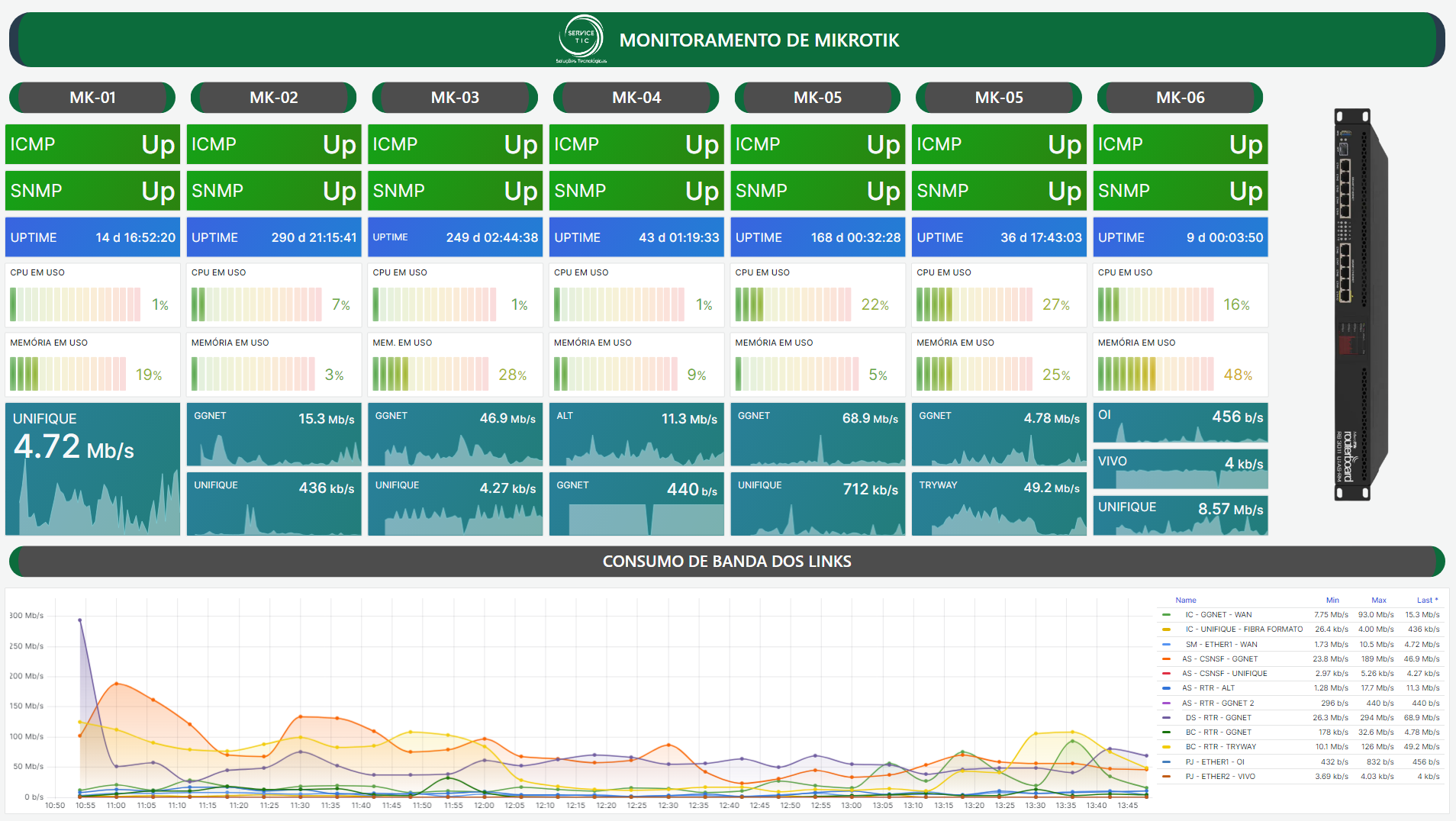Screen dimensions: 1456x821
Task: Click color swatch for BC - RTR - TRYWAY
Action: pyautogui.click(x=1166, y=747)
